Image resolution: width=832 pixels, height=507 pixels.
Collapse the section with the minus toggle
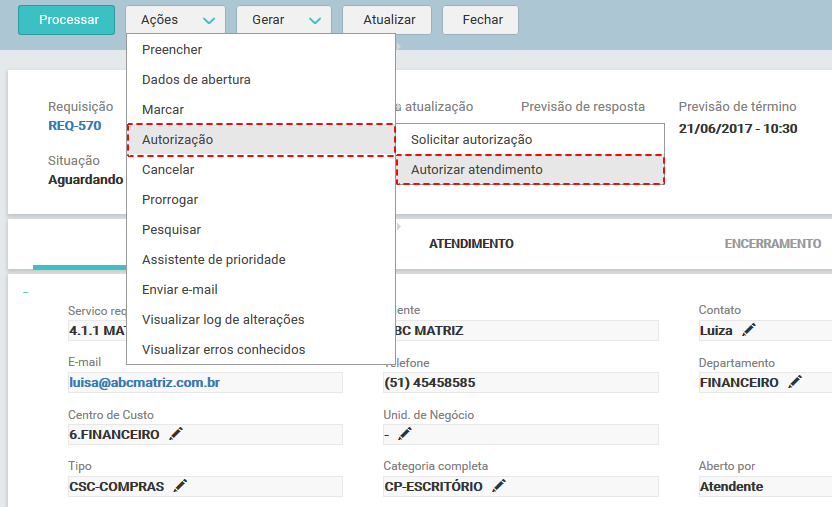tap(25, 293)
